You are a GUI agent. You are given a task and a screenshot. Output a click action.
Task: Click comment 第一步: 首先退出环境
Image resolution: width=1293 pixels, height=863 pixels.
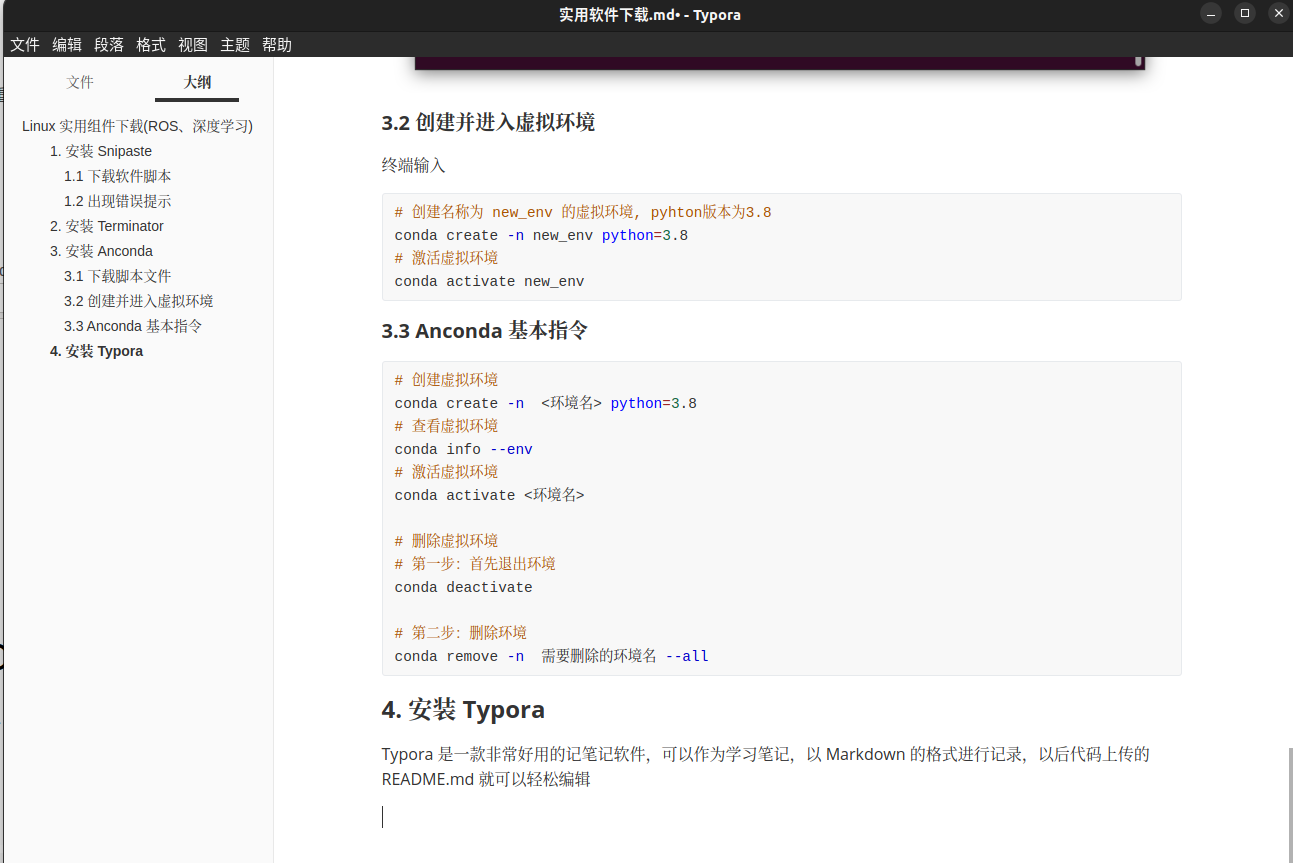pyautogui.click(x=475, y=565)
